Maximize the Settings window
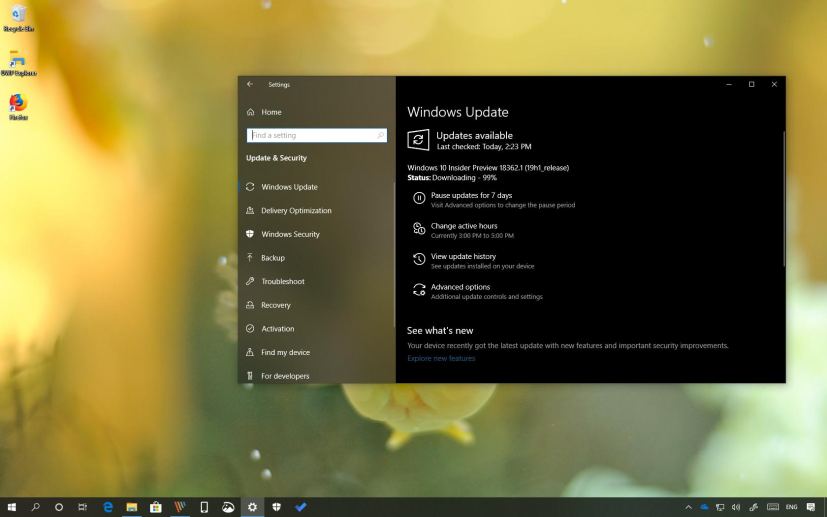This screenshot has height=517, width=827. 752,84
